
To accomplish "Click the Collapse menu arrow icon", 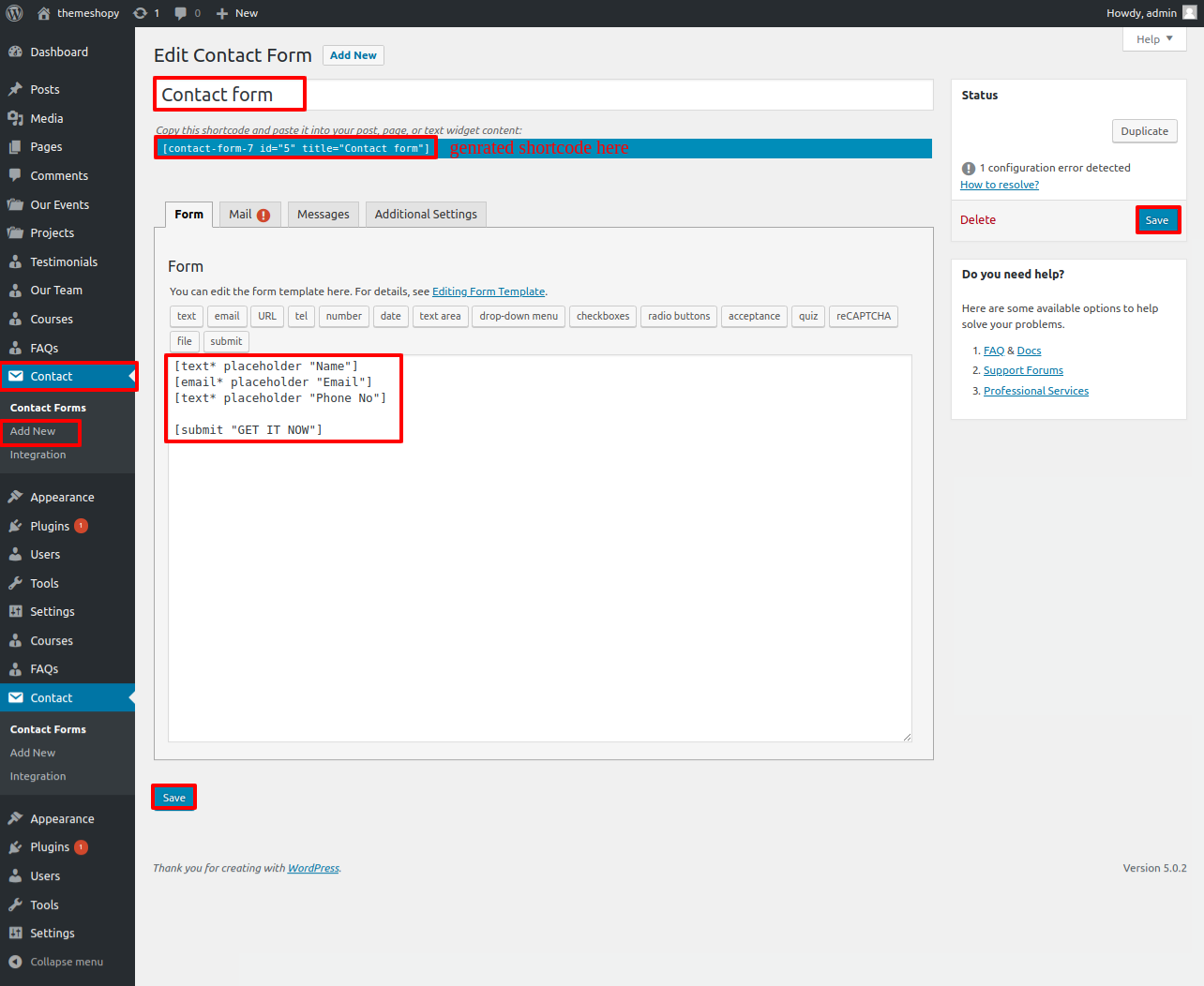I will pyautogui.click(x=15, y=962).
